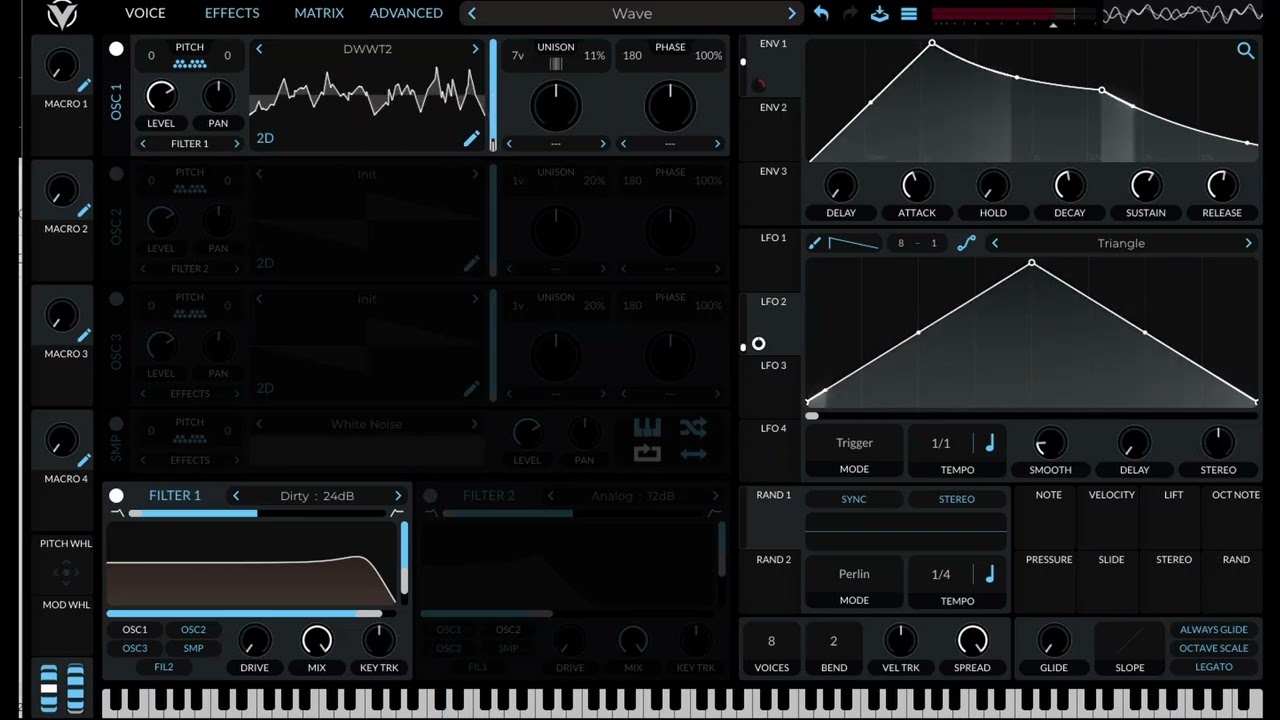Turn off Filter 1 power toggle

(116, 495)
